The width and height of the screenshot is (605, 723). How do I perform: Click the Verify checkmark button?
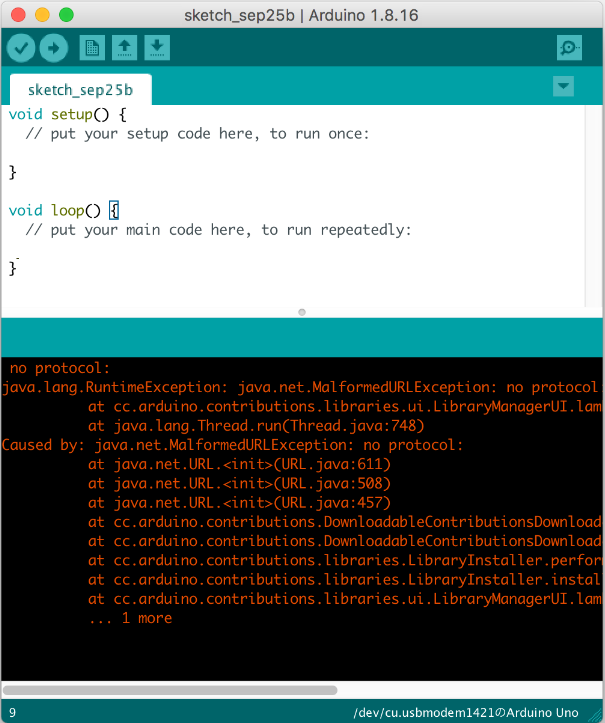point(21,48)
